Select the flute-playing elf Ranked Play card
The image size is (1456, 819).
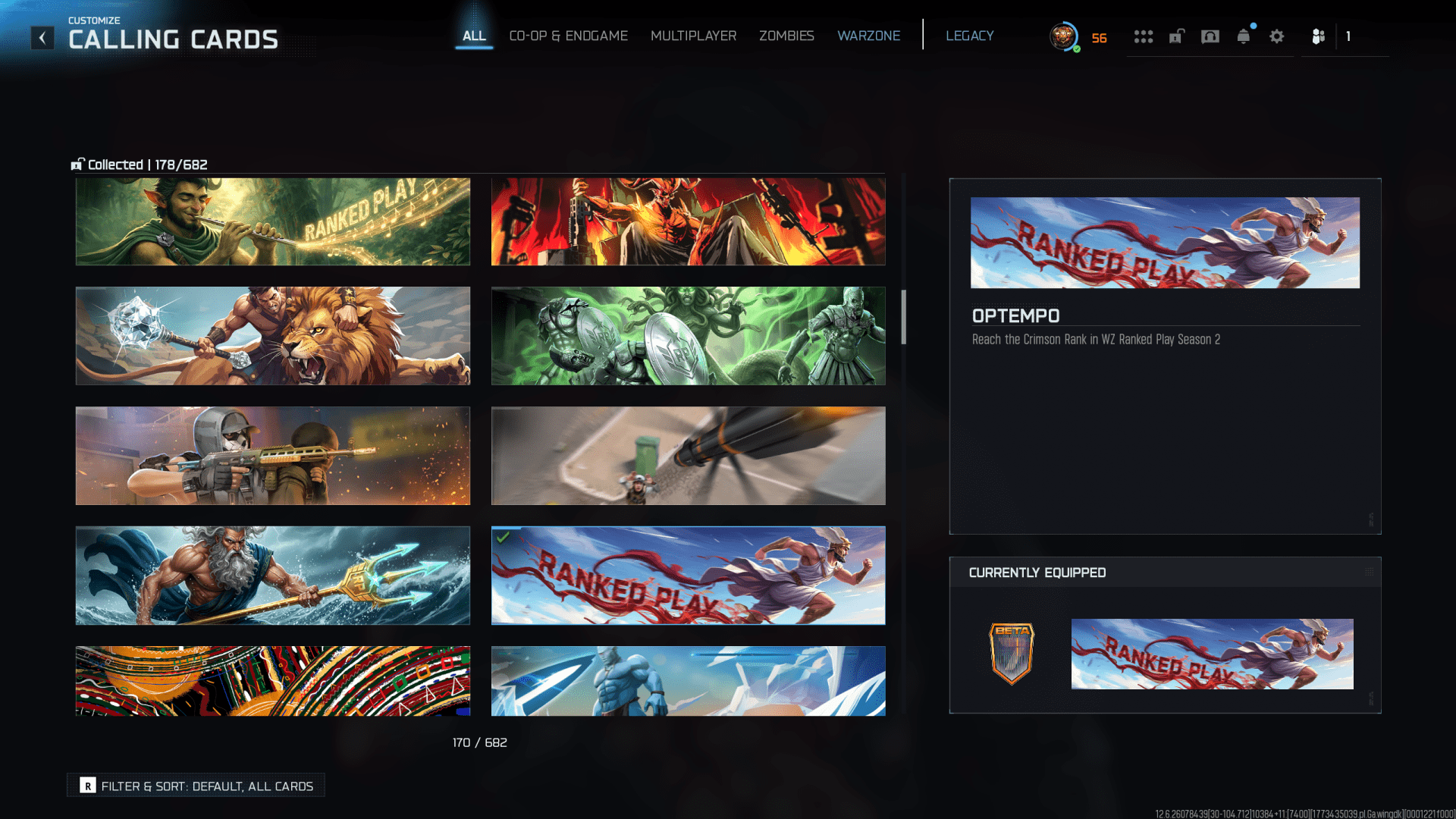click(x=272, y=221)
